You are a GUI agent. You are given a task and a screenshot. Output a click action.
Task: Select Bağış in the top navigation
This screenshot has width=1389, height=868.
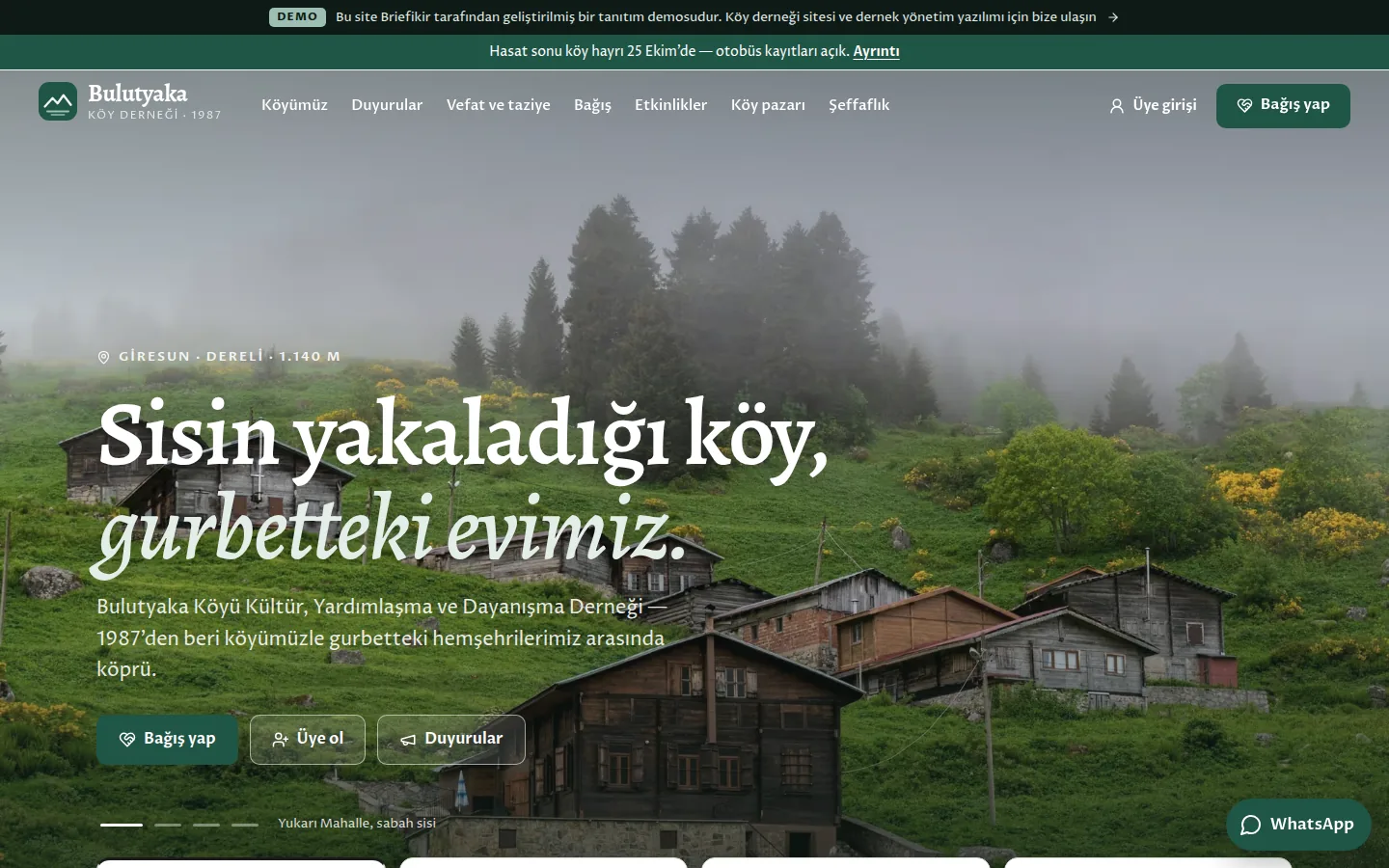click(592, 105)
